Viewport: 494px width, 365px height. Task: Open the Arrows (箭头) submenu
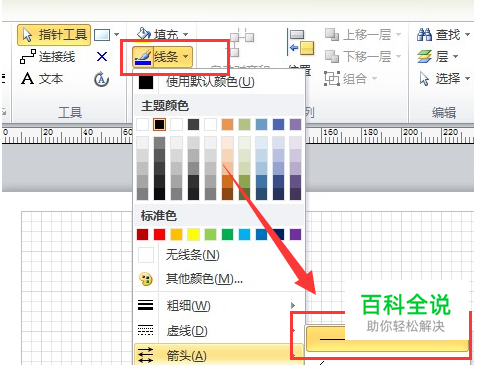[219, 356]
